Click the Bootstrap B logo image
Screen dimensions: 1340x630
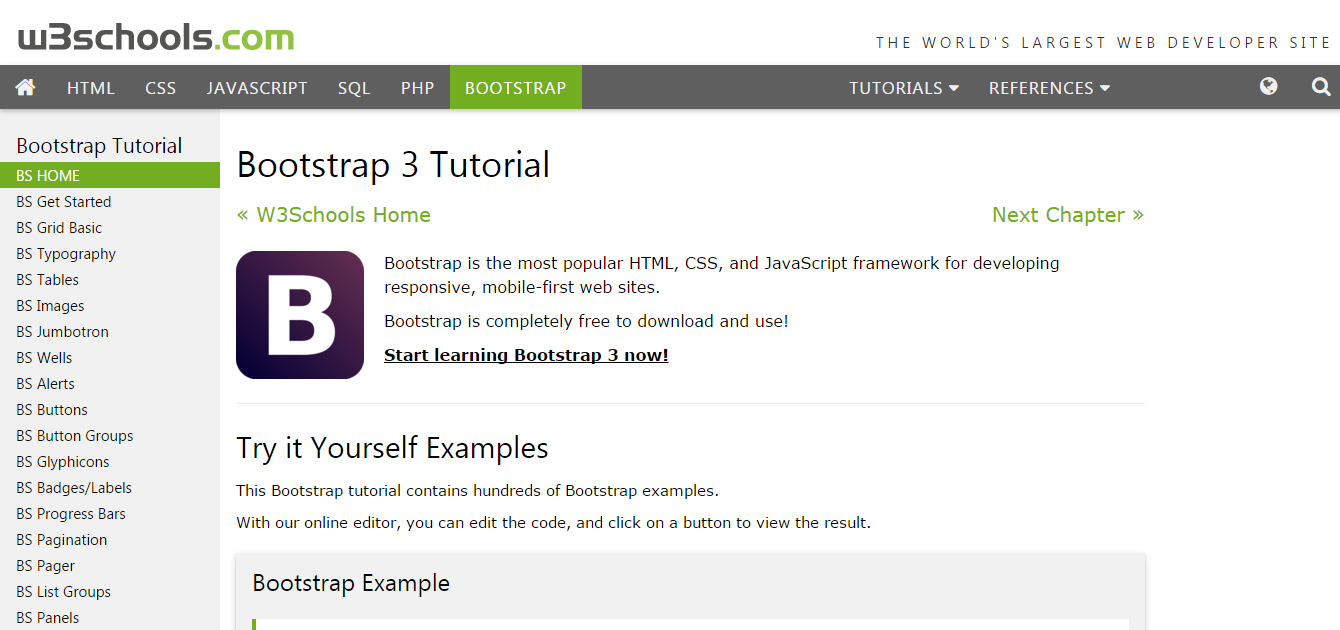(x=299, y=314)
